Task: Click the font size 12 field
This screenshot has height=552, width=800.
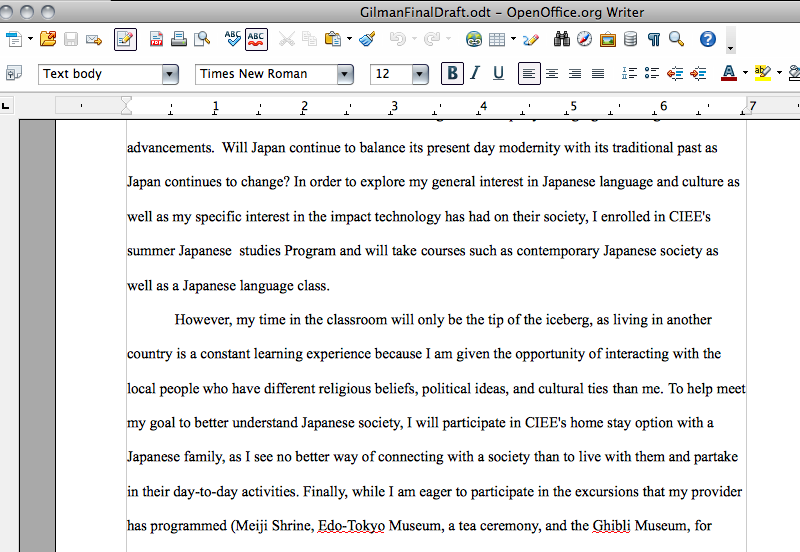Action: tap(391, 74)
